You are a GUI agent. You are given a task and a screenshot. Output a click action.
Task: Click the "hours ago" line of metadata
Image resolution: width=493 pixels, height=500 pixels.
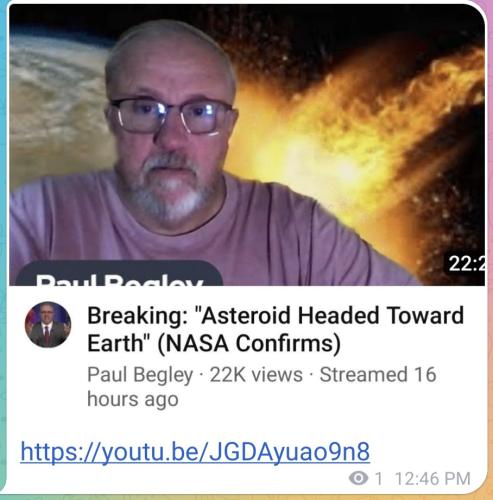pos(133,399)
